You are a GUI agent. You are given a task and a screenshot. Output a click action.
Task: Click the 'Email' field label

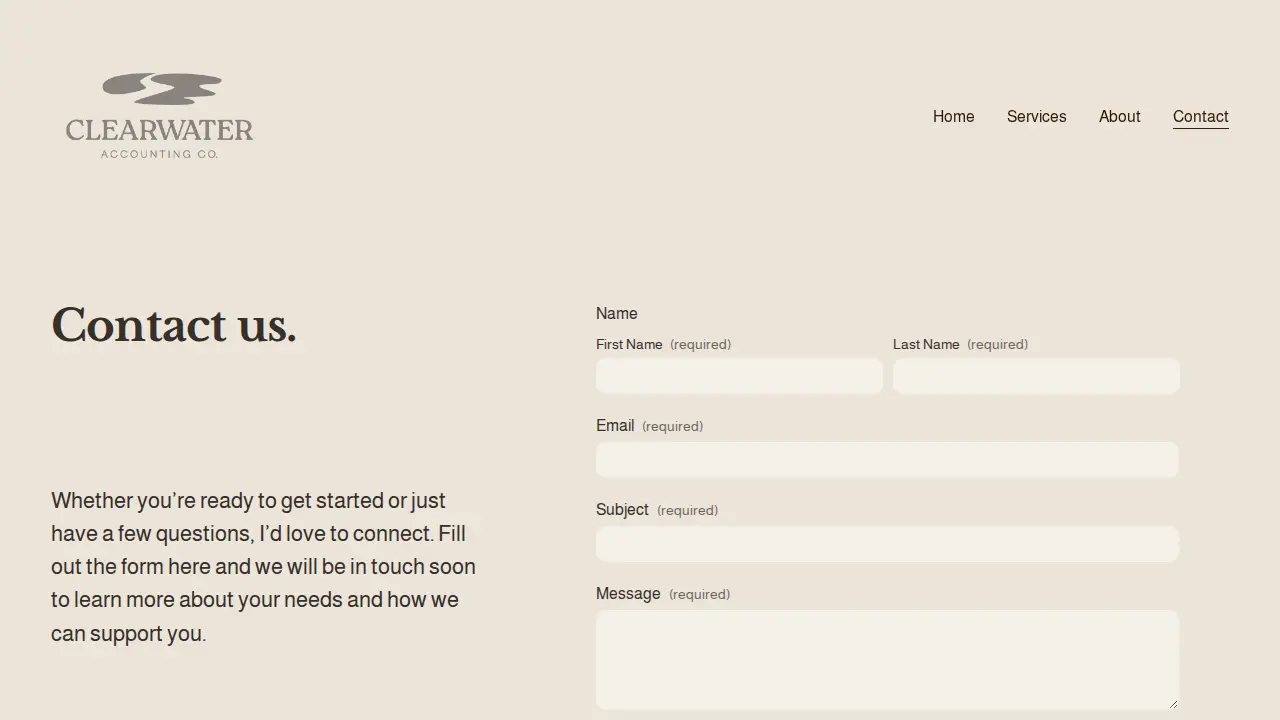(615, 426)
